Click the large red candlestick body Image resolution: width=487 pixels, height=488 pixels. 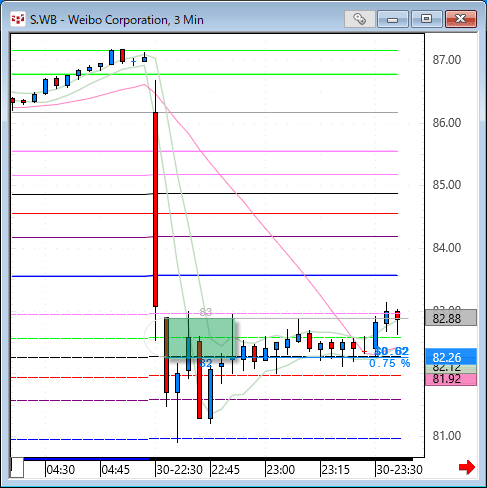pos(155,209)
